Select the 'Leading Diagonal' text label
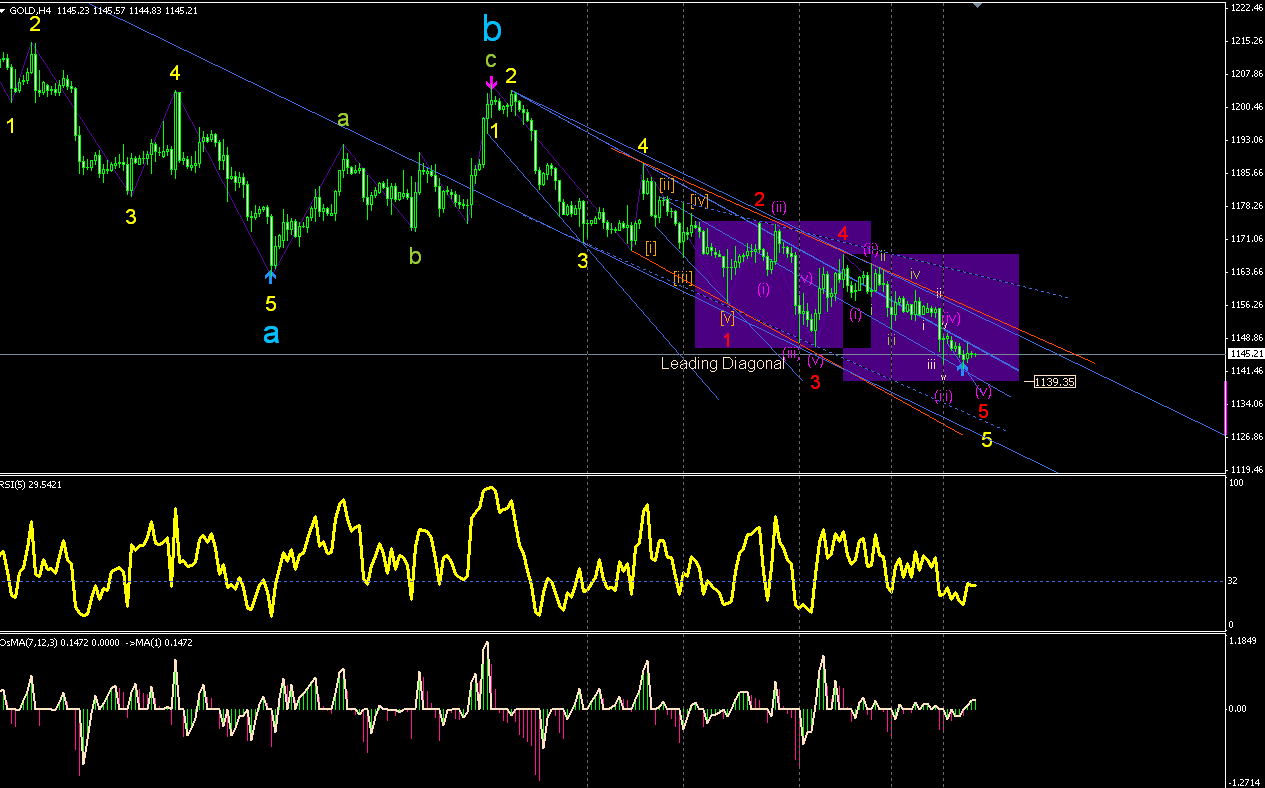1265x788 pixels. click(x=722, y=364)
